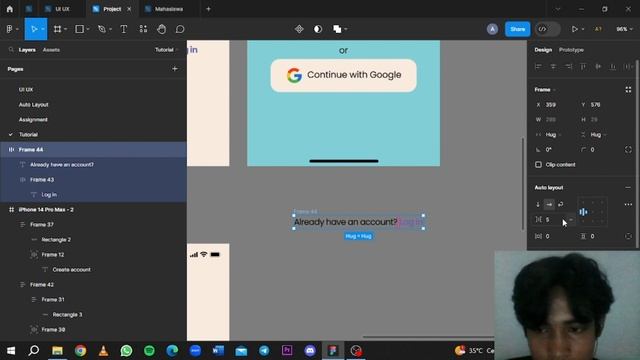The height and width of the screenshot is (360, 640).
Task: Add a new page with plus icon
Action: click(x=175, y=69)
